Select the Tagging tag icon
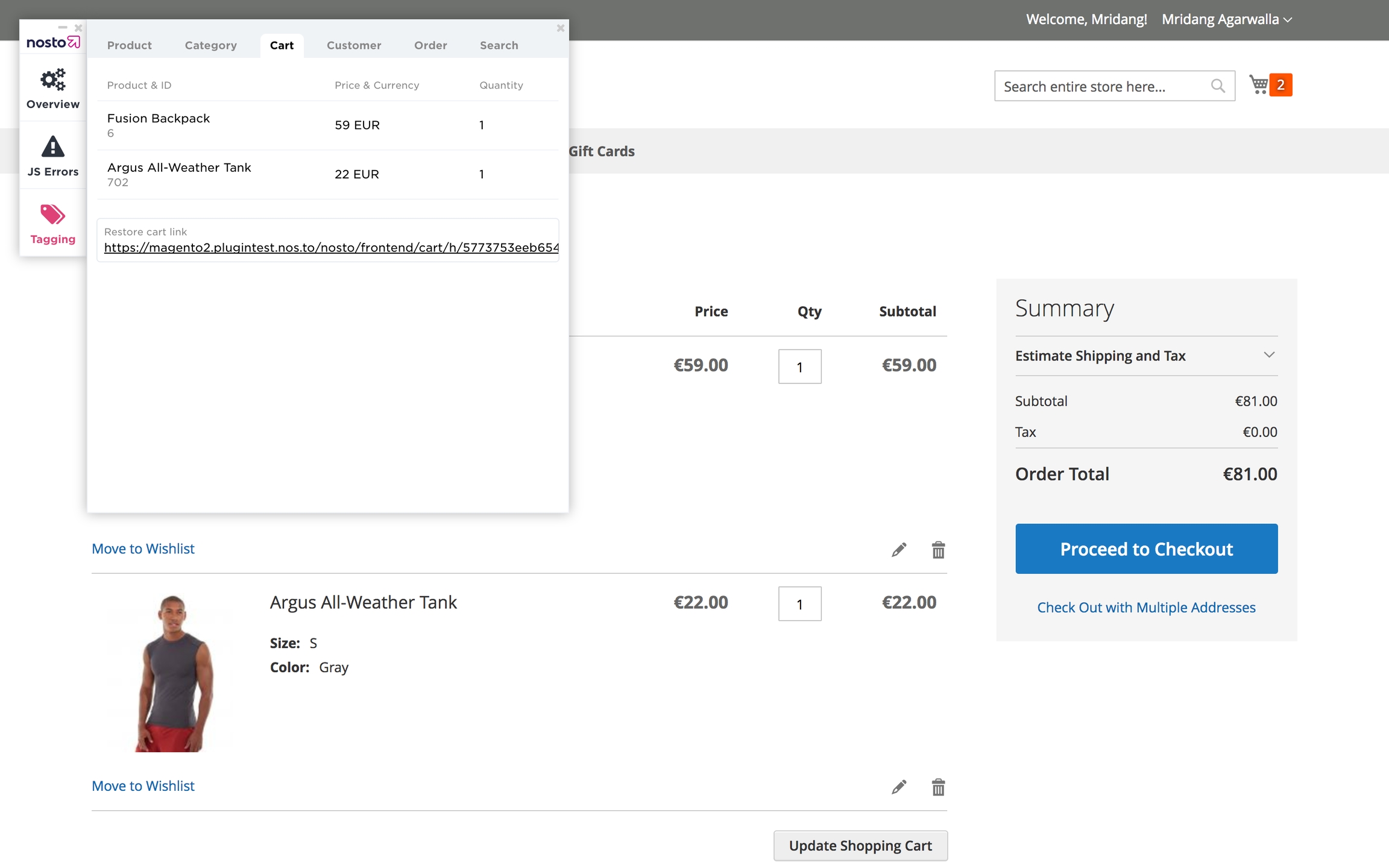This screenshot has width=1389, height=868. 53,215
